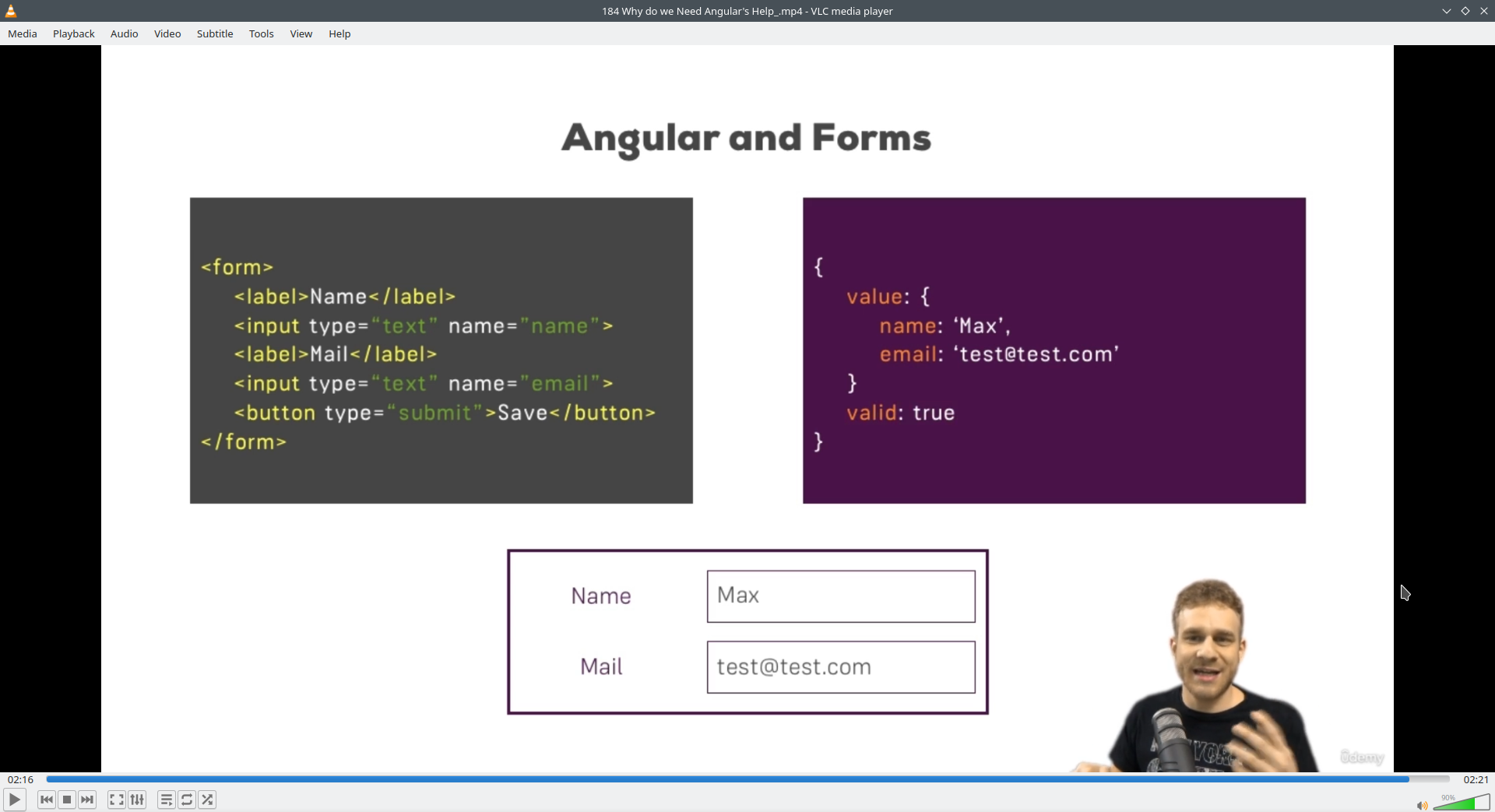
Task: Toggle fullscreen video mode
Action: 116,800
